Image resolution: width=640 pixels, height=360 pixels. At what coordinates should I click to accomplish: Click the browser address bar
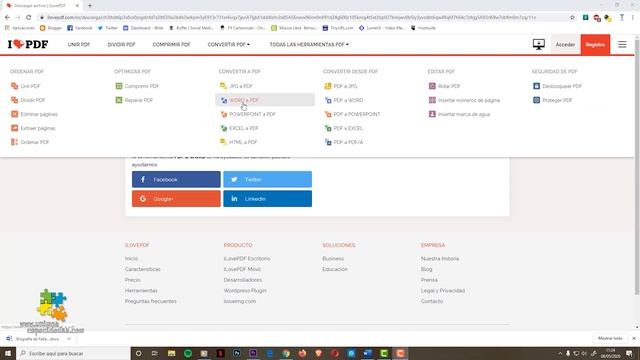[x=302, y=18]
